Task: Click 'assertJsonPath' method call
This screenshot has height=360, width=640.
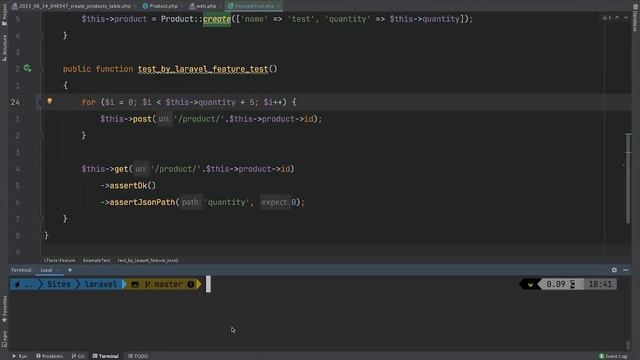Action: pos(142,202)
